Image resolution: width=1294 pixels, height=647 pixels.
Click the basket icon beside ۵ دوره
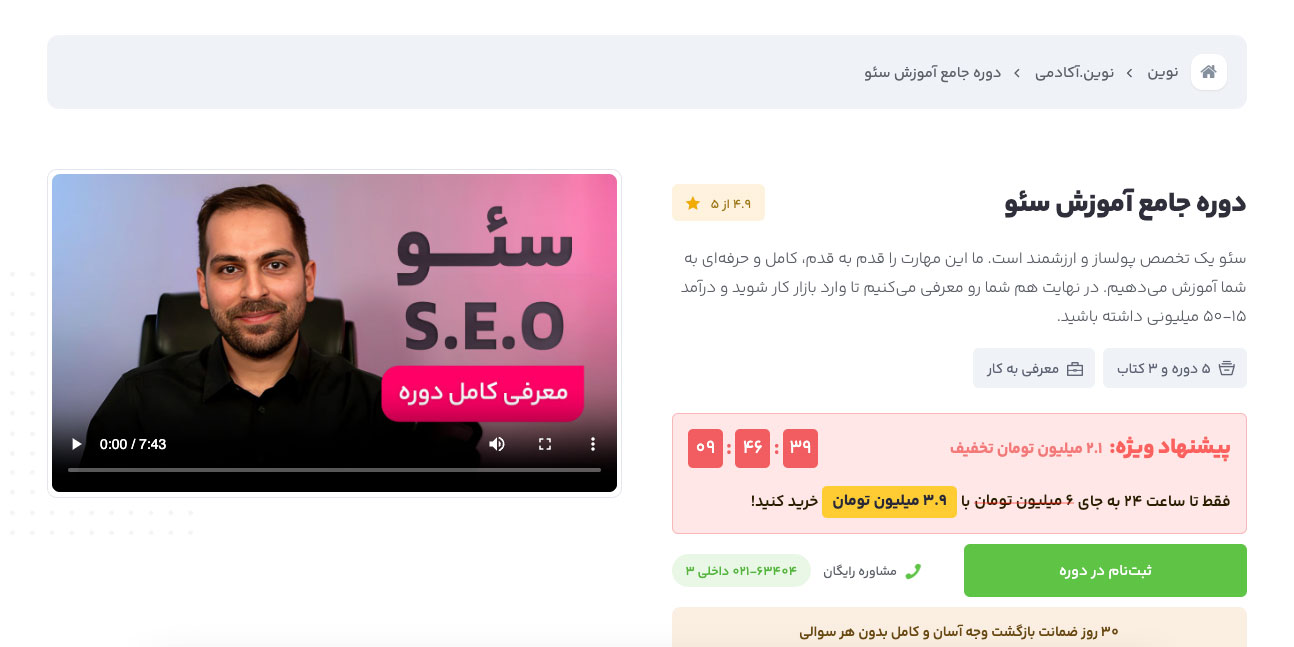pos(1227,368)
